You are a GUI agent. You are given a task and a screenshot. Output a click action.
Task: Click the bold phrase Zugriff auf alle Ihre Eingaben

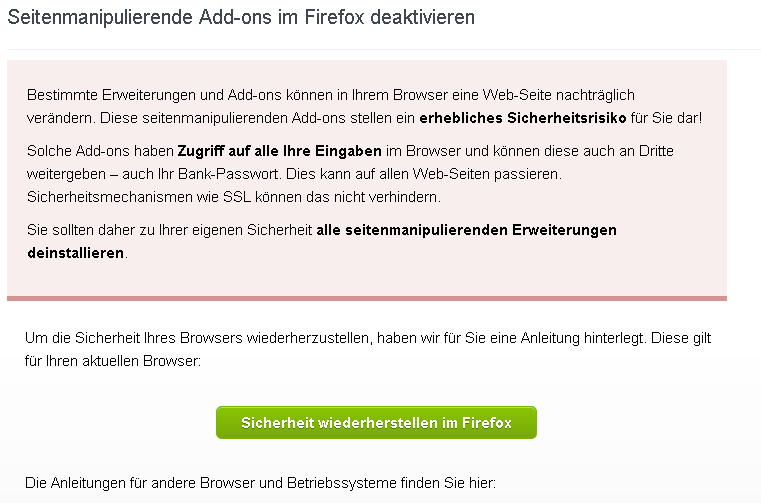[280, 151]
